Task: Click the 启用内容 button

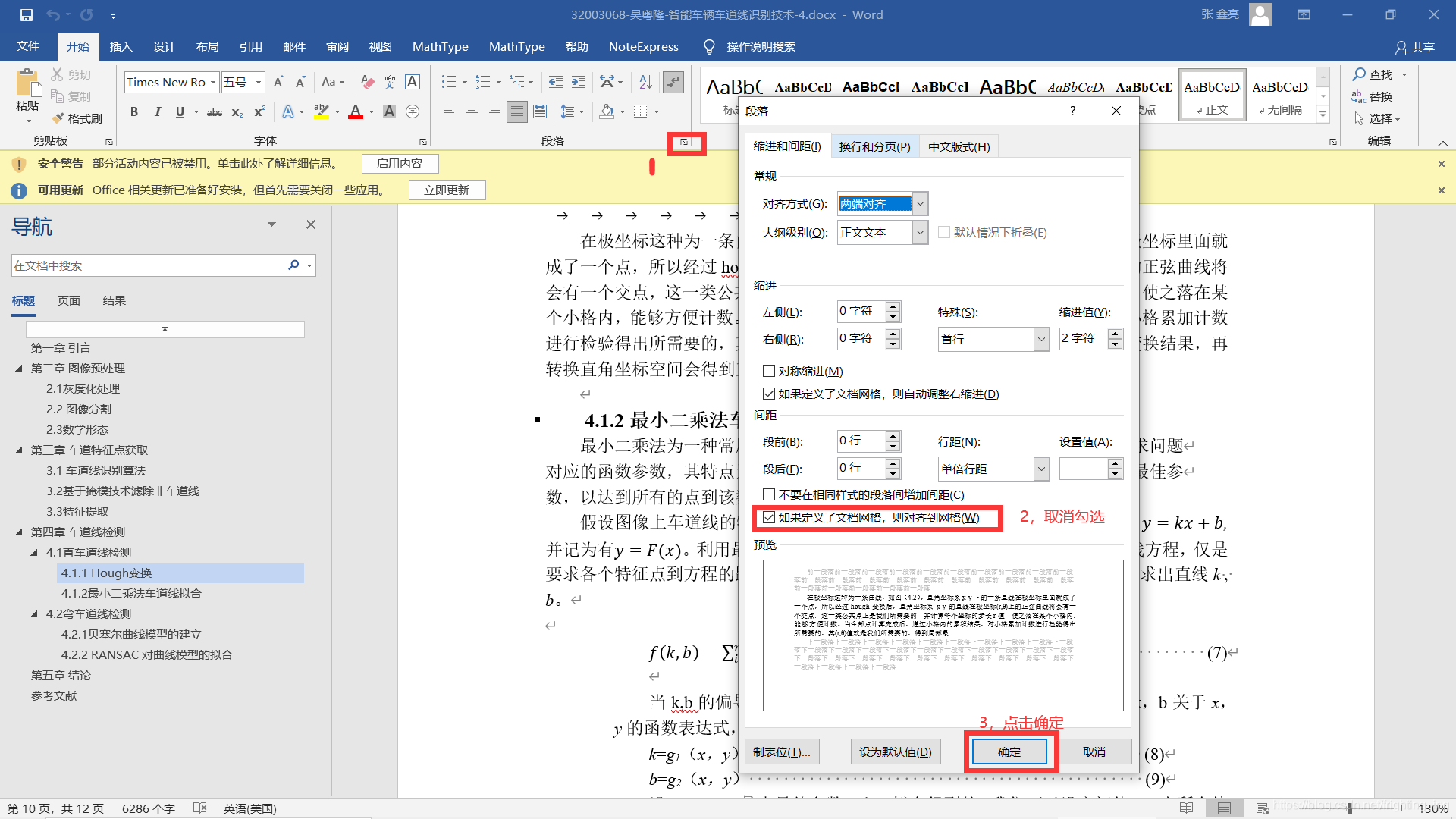Action: pos(400,164)
